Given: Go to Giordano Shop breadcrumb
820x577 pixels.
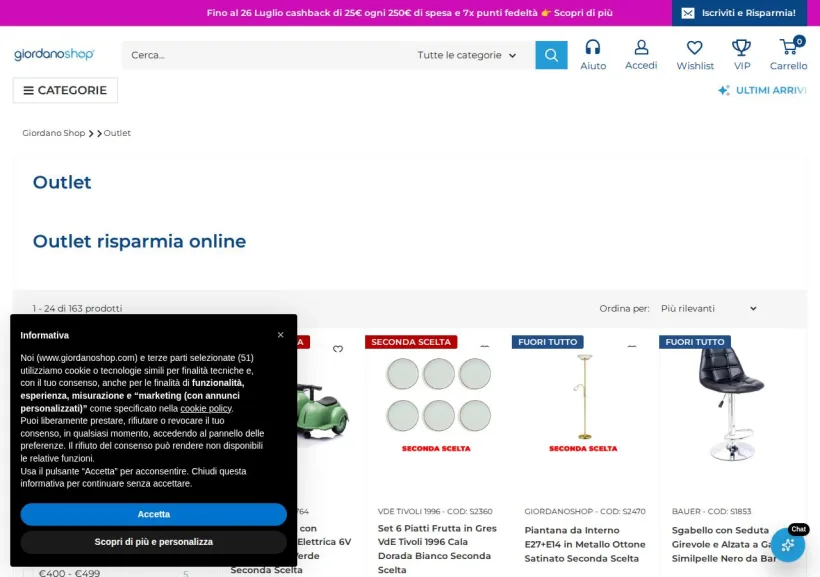Looking at the screenshot, I should [x=53, y=133].
